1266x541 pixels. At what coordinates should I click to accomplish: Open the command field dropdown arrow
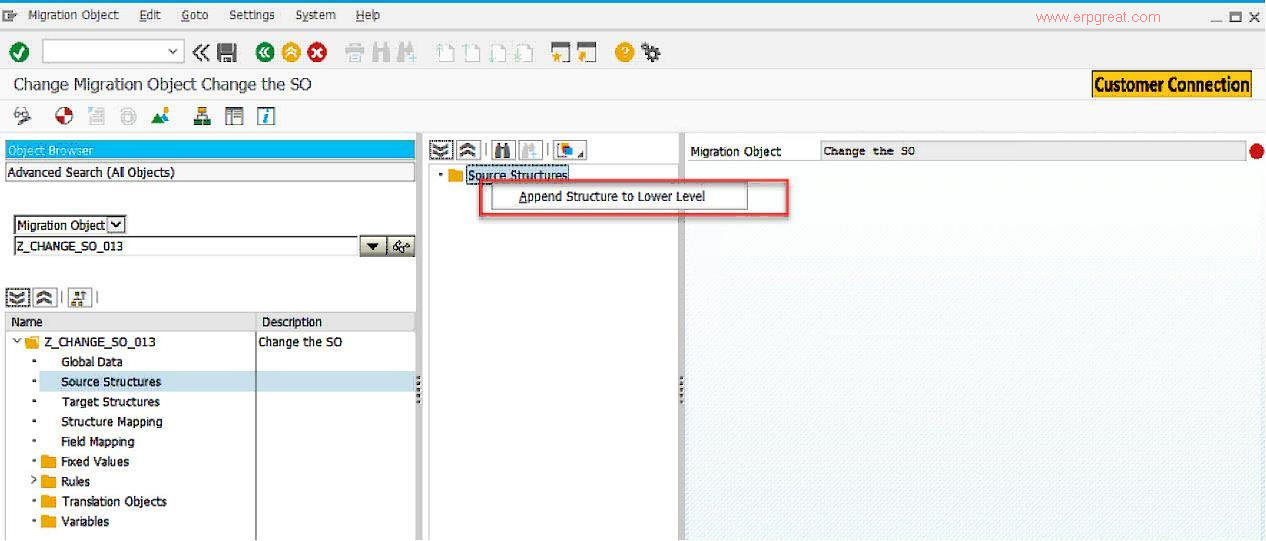[x=173, y=51]
